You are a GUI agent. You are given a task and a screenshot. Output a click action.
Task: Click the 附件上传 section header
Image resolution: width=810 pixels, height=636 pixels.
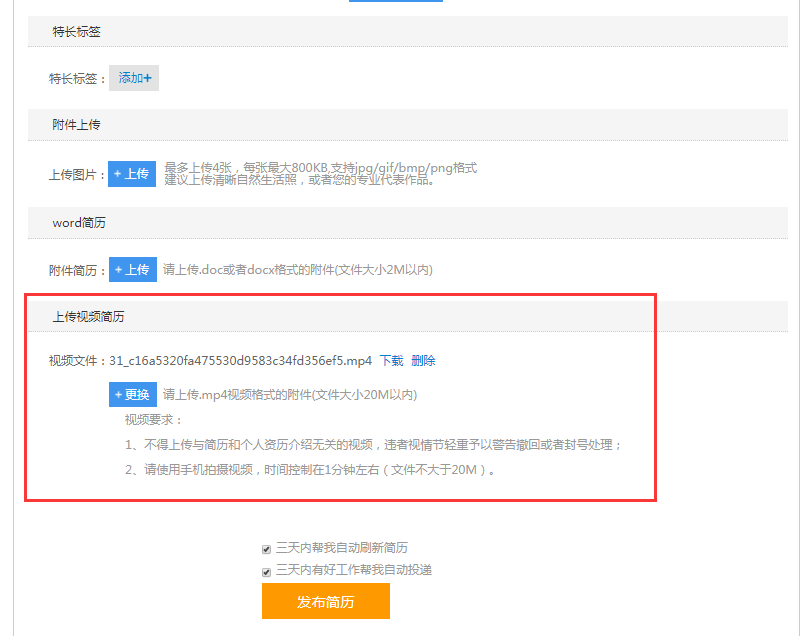tap(76, 125)
